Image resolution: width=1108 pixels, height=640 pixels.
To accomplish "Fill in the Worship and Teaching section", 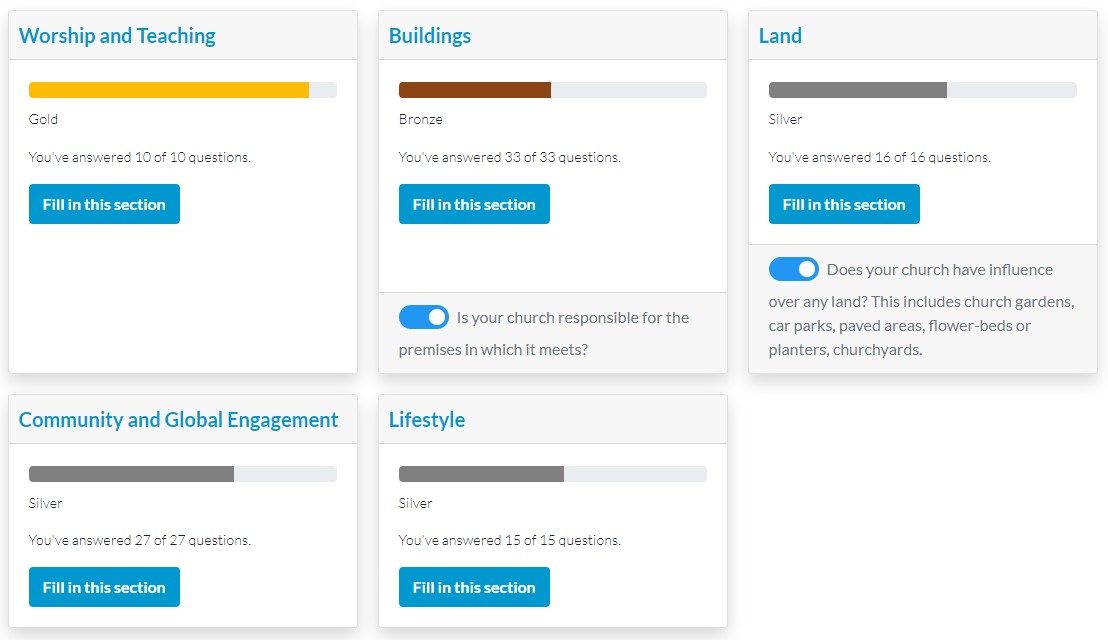I will [x=104, y=204].
